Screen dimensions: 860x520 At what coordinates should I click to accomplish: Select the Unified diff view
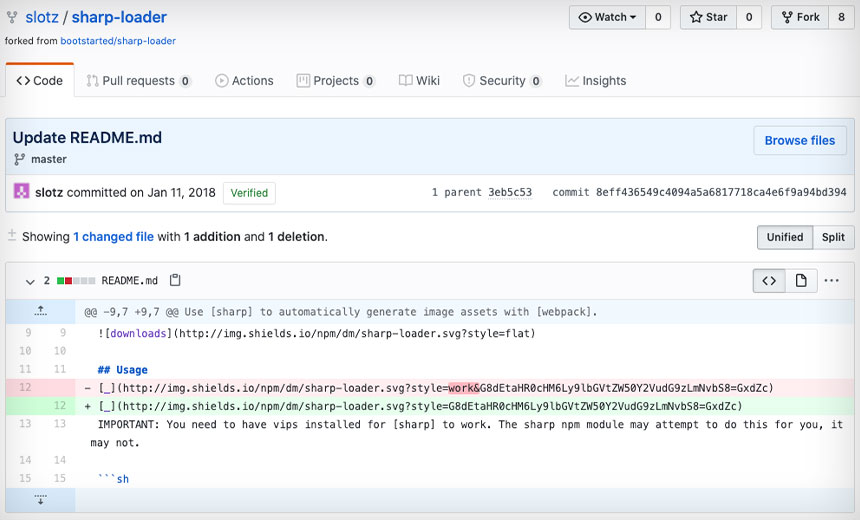785,237
